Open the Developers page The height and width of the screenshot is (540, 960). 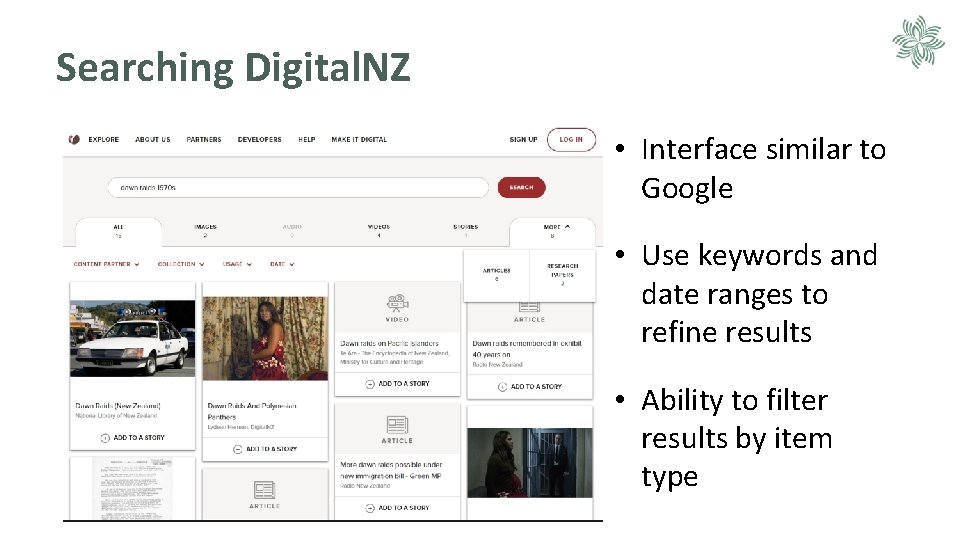[x=260, y=140]
